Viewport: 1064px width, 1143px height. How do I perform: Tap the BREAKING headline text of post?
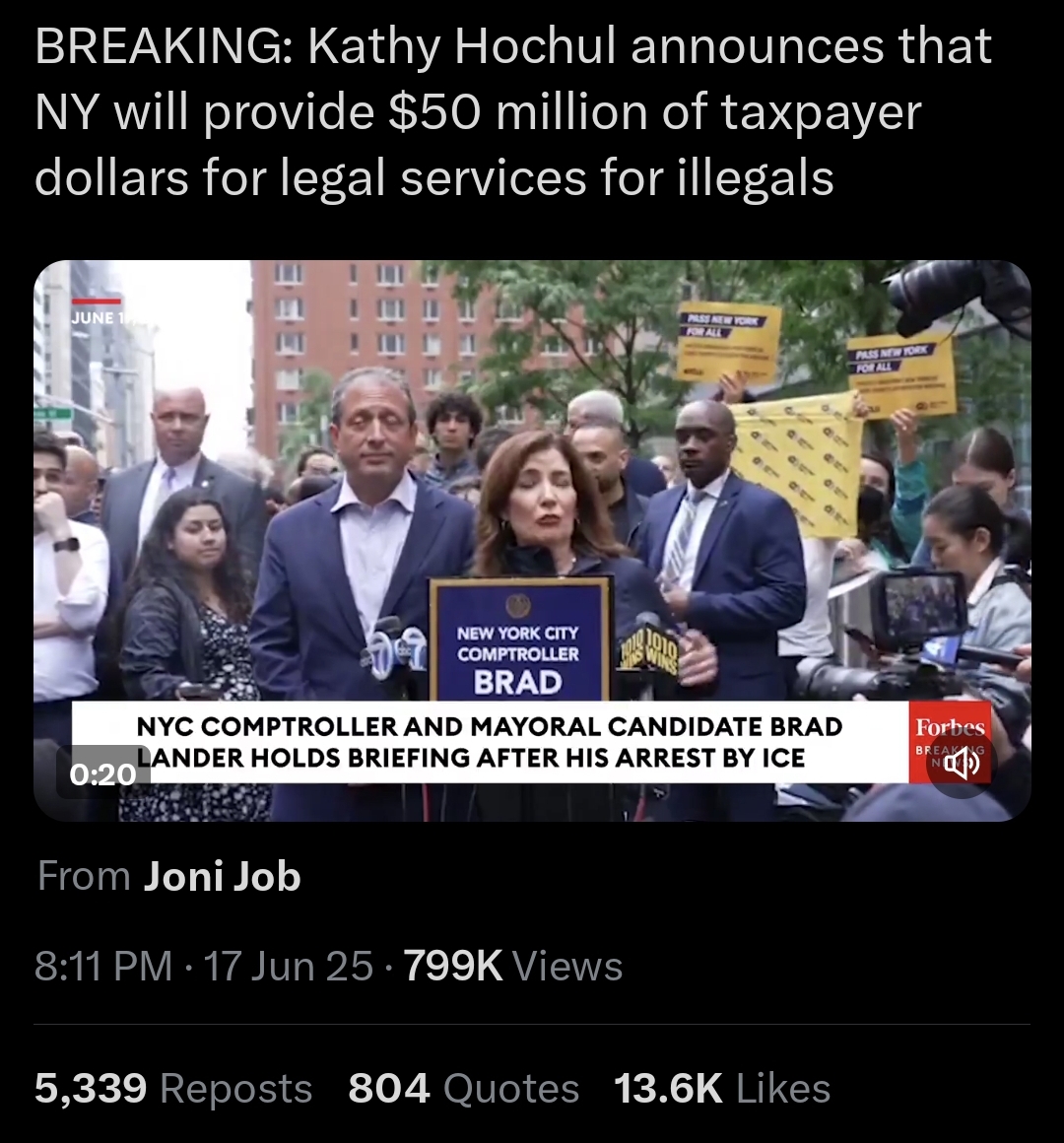[513, 111]
